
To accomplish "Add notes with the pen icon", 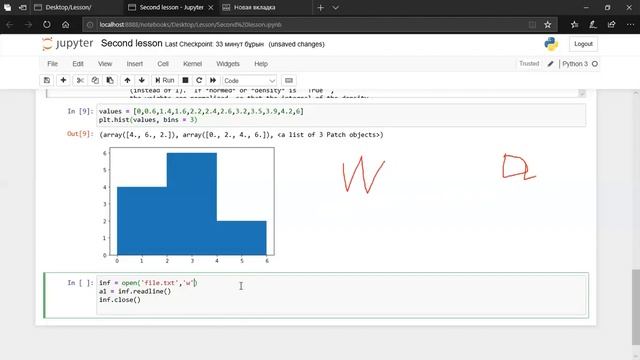I will click(593, 24).
